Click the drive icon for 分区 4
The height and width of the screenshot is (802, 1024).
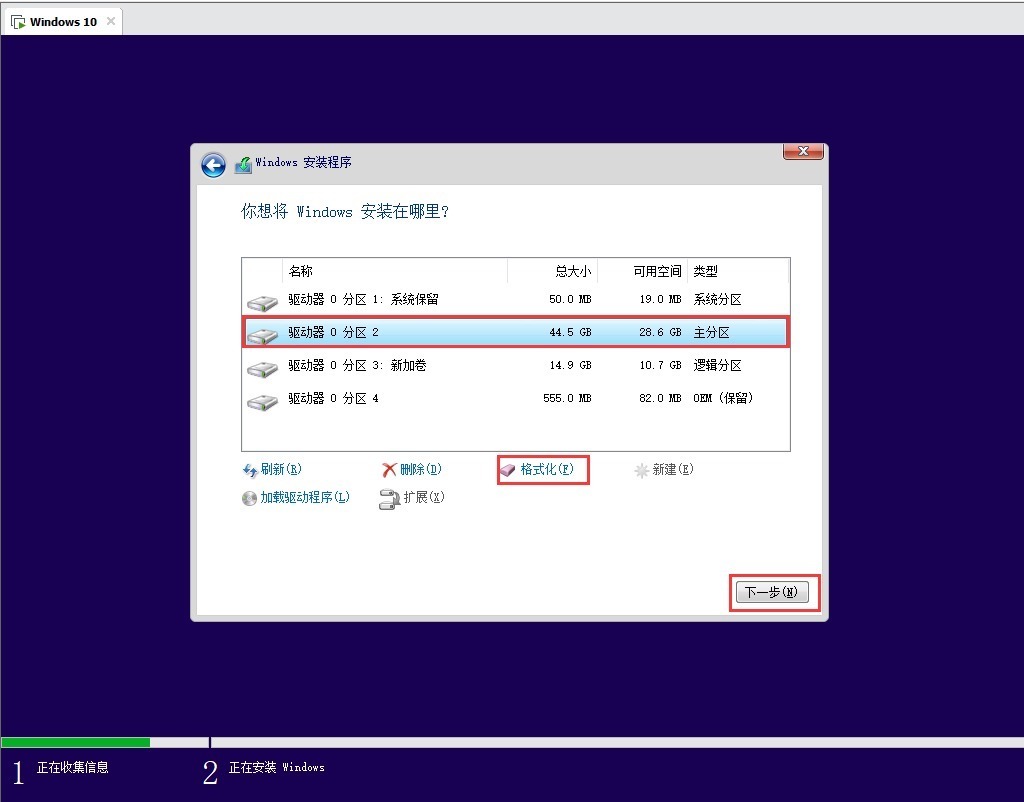[x=262, y=401]
